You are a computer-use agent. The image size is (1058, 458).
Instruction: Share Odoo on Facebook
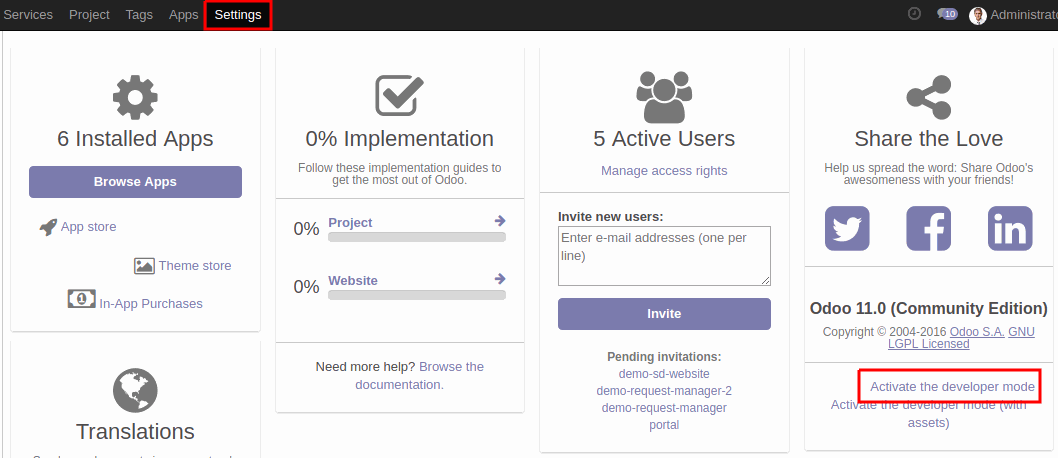[x=928, y=229]
